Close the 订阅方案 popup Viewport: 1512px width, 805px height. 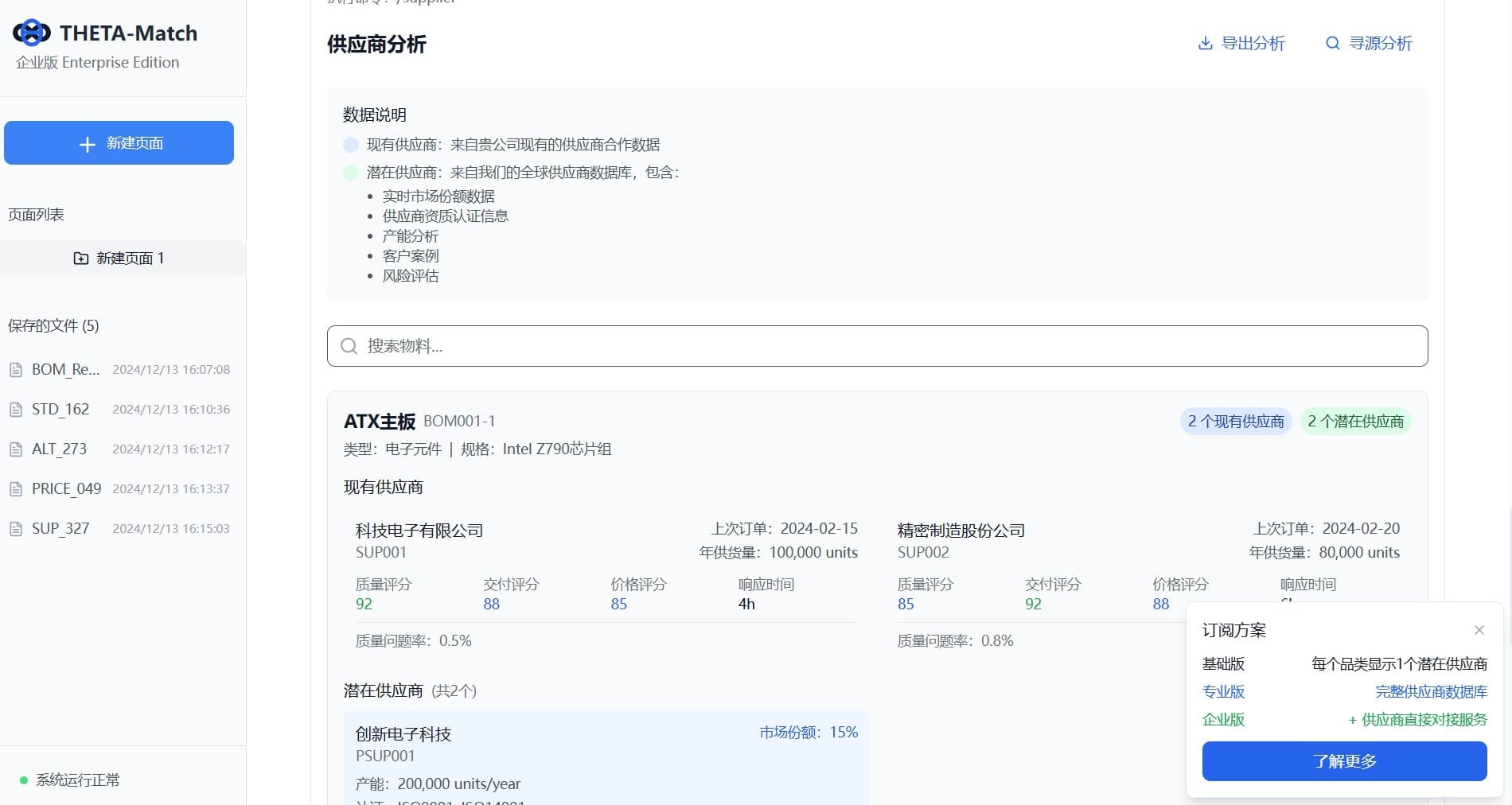click(1479, 630)
